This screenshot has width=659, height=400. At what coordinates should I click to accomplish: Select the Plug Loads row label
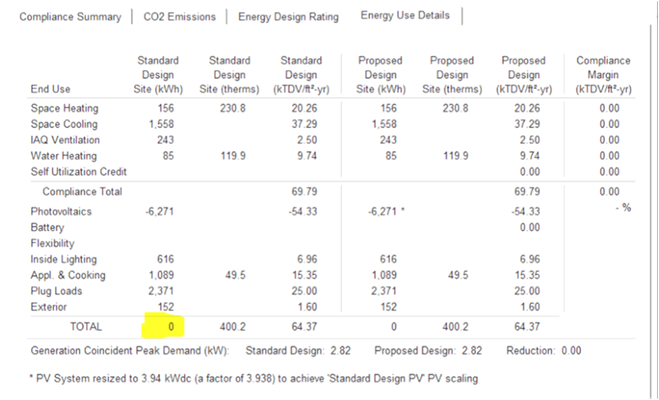click(58, 290)
